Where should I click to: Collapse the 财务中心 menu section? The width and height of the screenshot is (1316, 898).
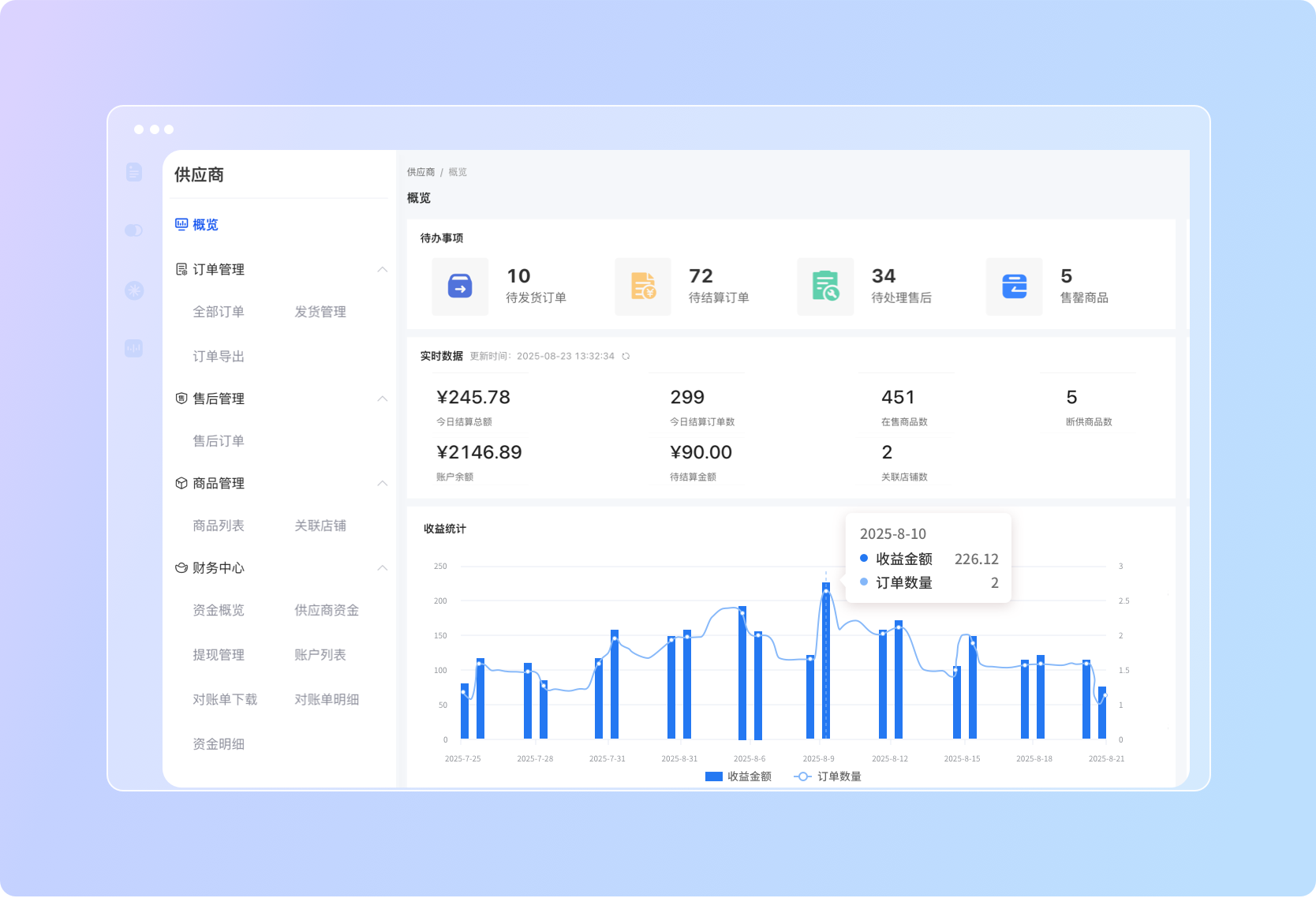pyautogui.click(x=382, y=568)
